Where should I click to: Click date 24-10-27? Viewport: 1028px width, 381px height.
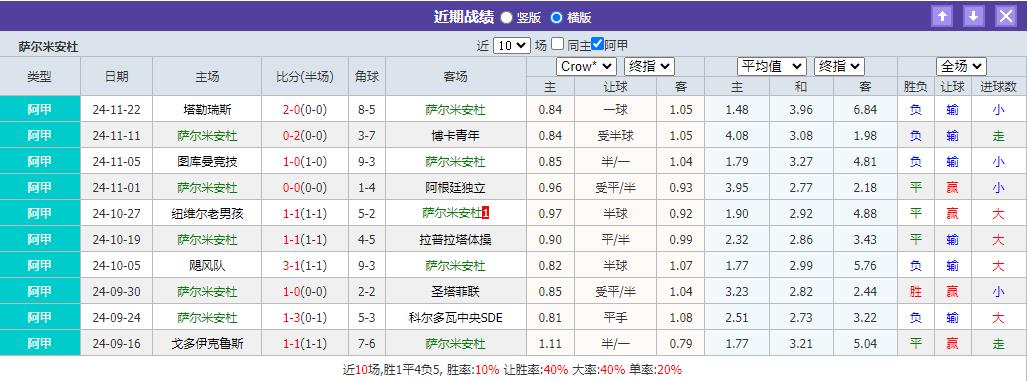coord(117,213)
